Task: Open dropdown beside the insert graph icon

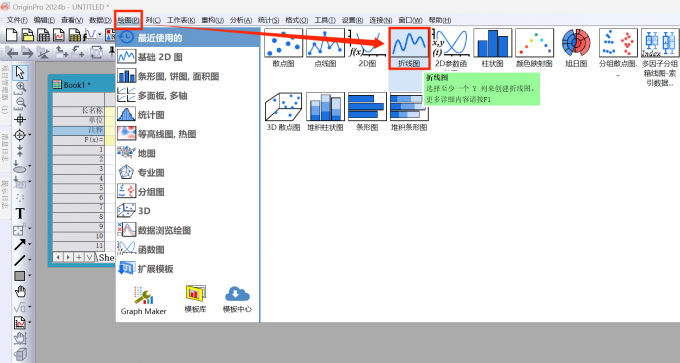Action: pos(29,323)
